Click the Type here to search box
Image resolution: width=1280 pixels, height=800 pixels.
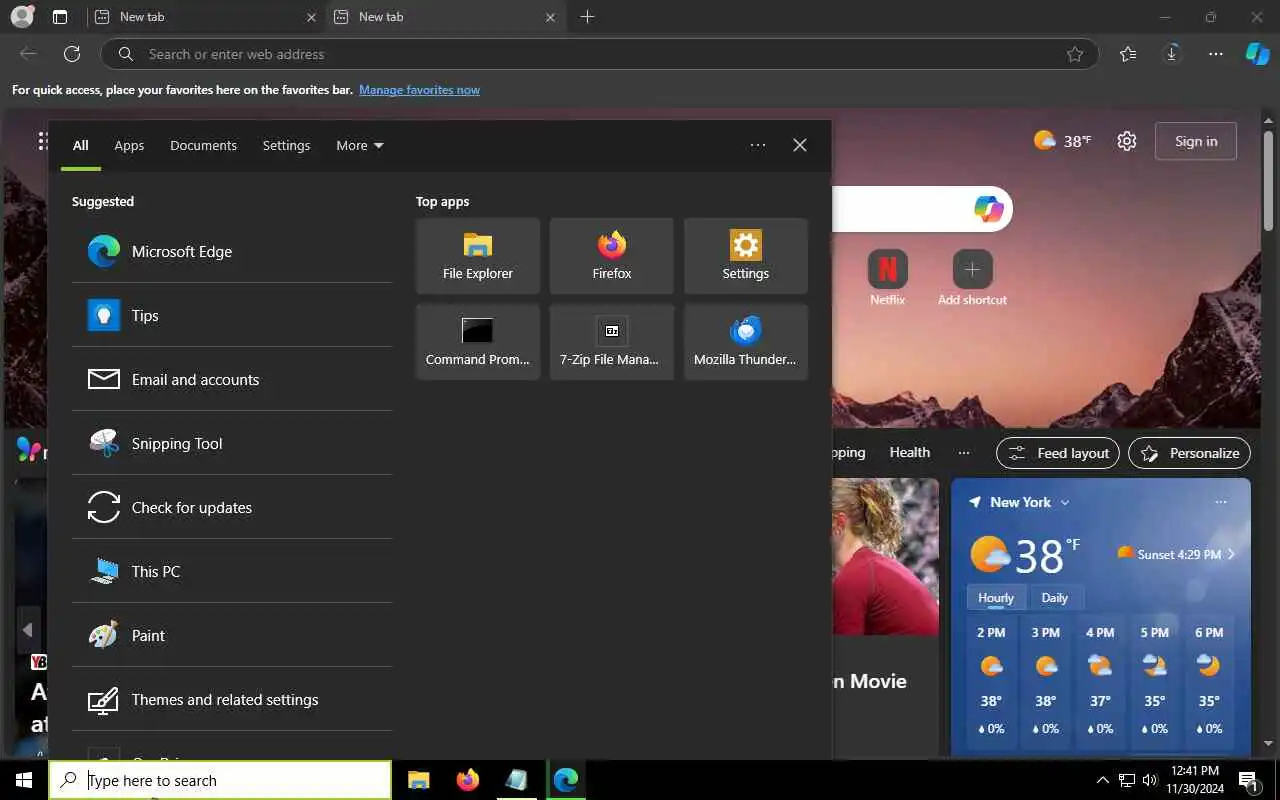[x=220, y=780]
